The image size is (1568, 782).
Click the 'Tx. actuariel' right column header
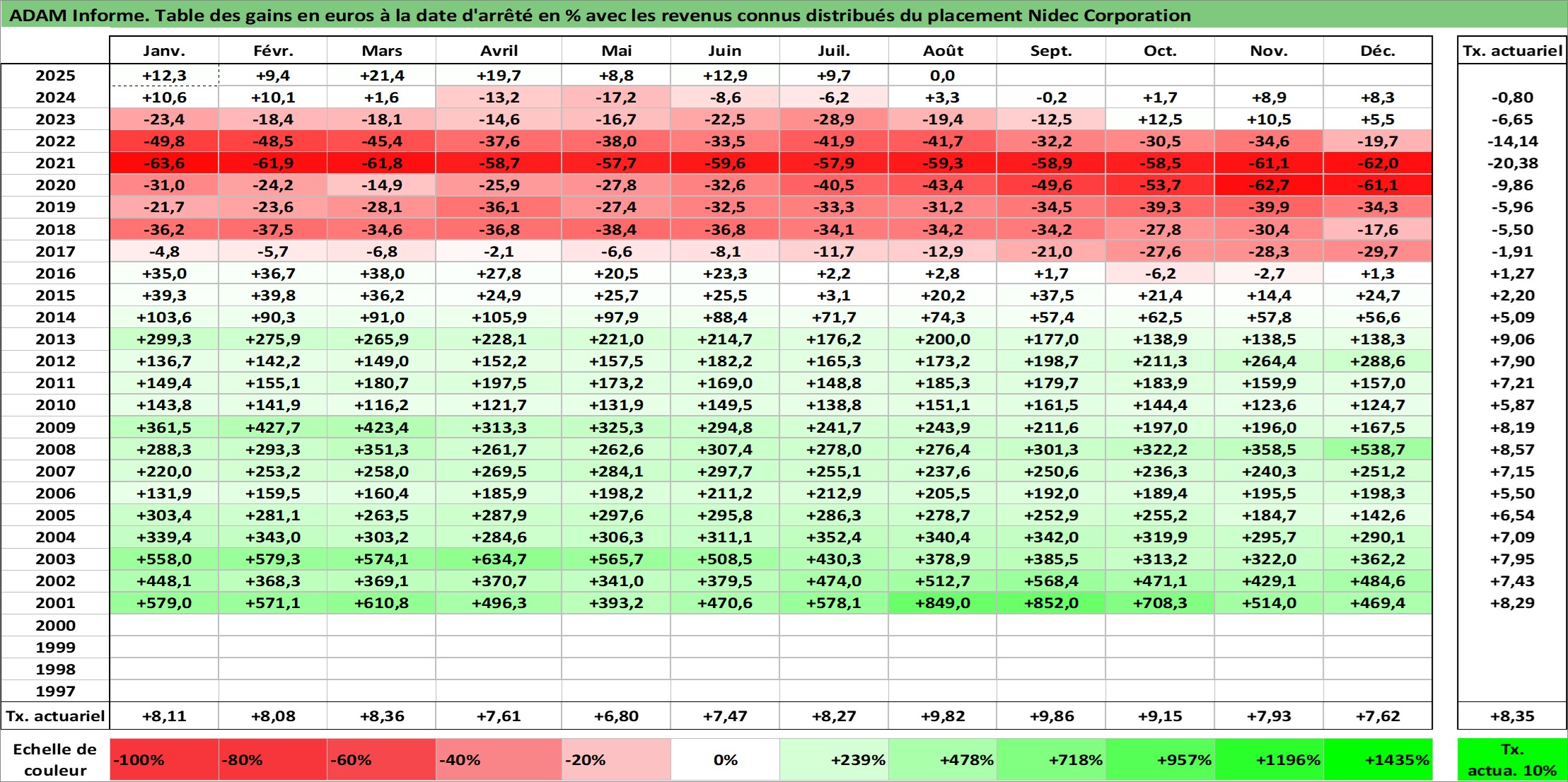tap(1512, 51)
